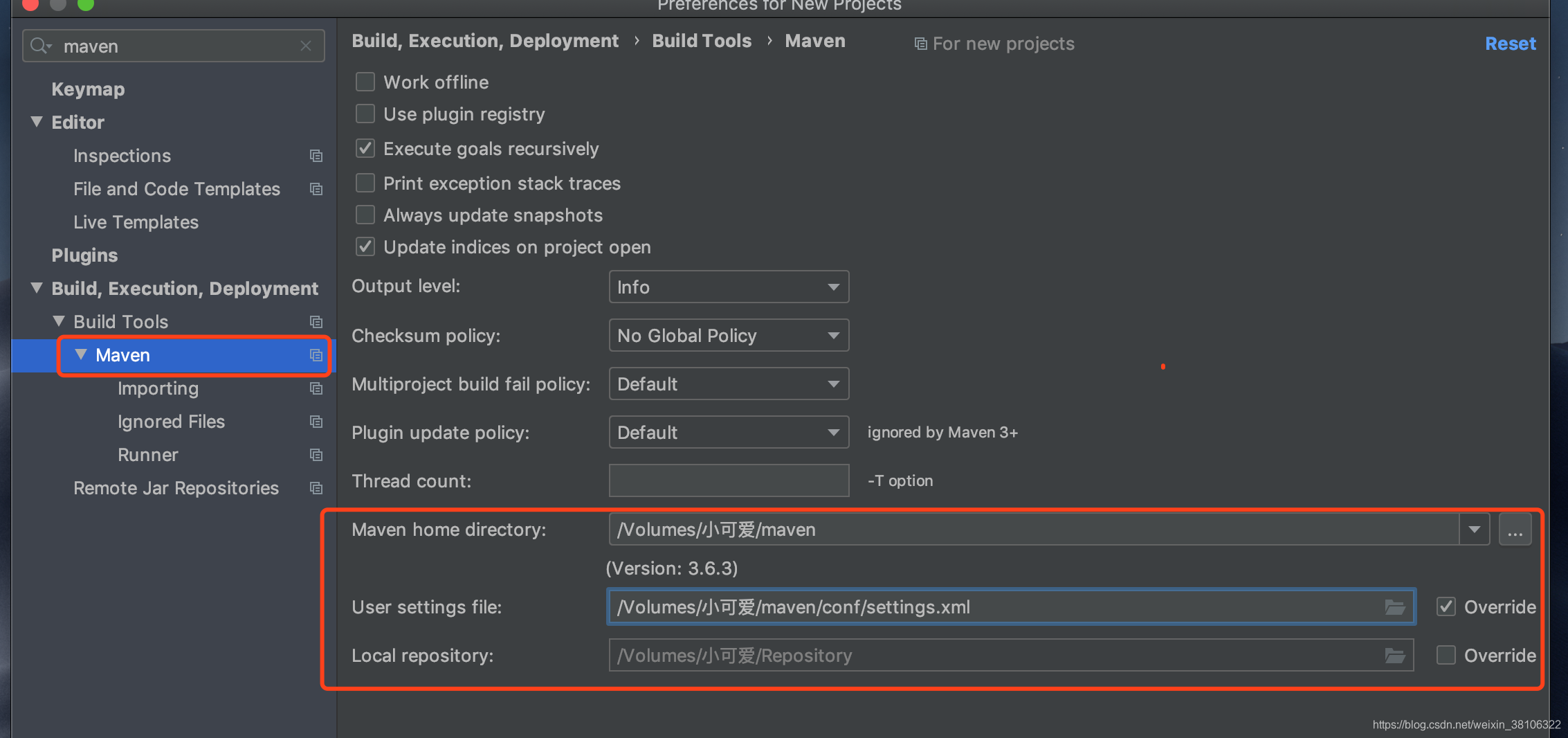Click the search magnifier icon in settings
Screen dimensions: 1568x738
pos(40,46)
